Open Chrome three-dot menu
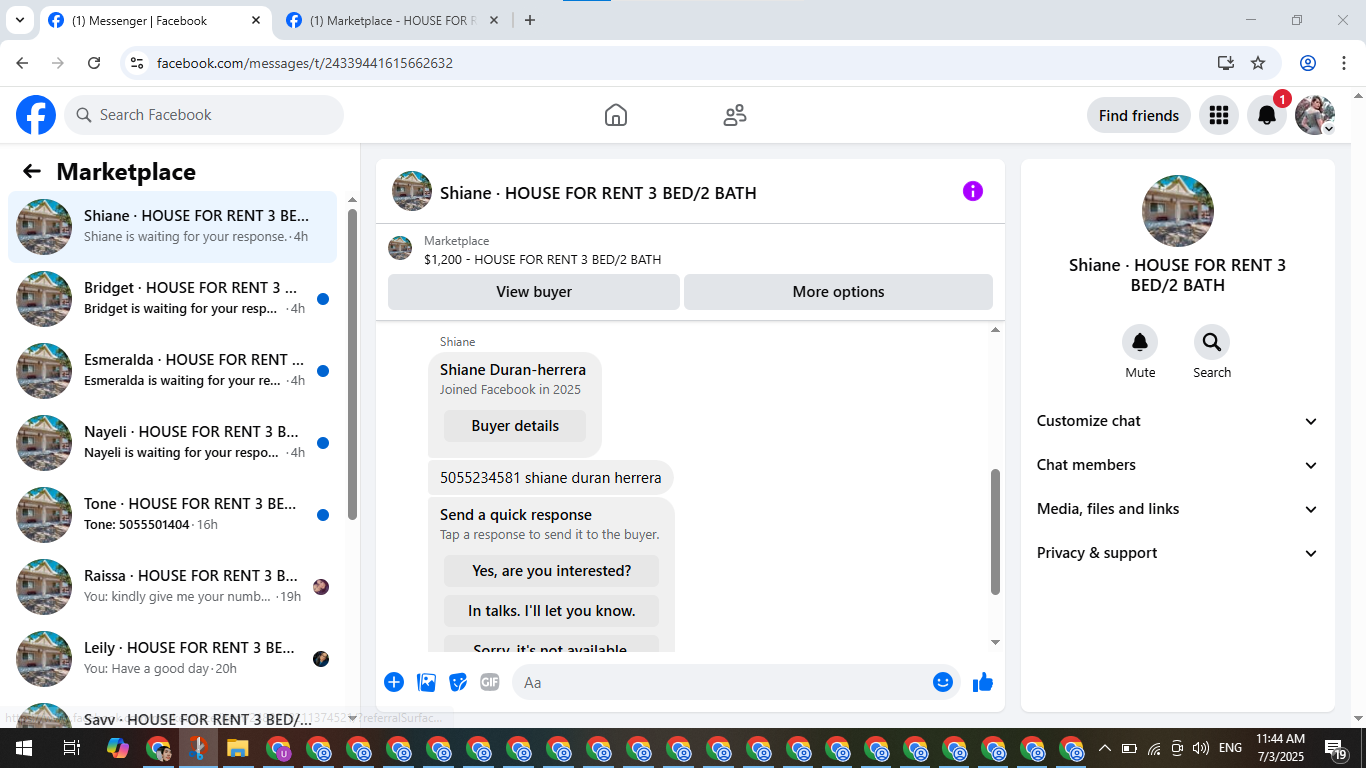This screenshot has height=768, width=1366. [1342, 63]
